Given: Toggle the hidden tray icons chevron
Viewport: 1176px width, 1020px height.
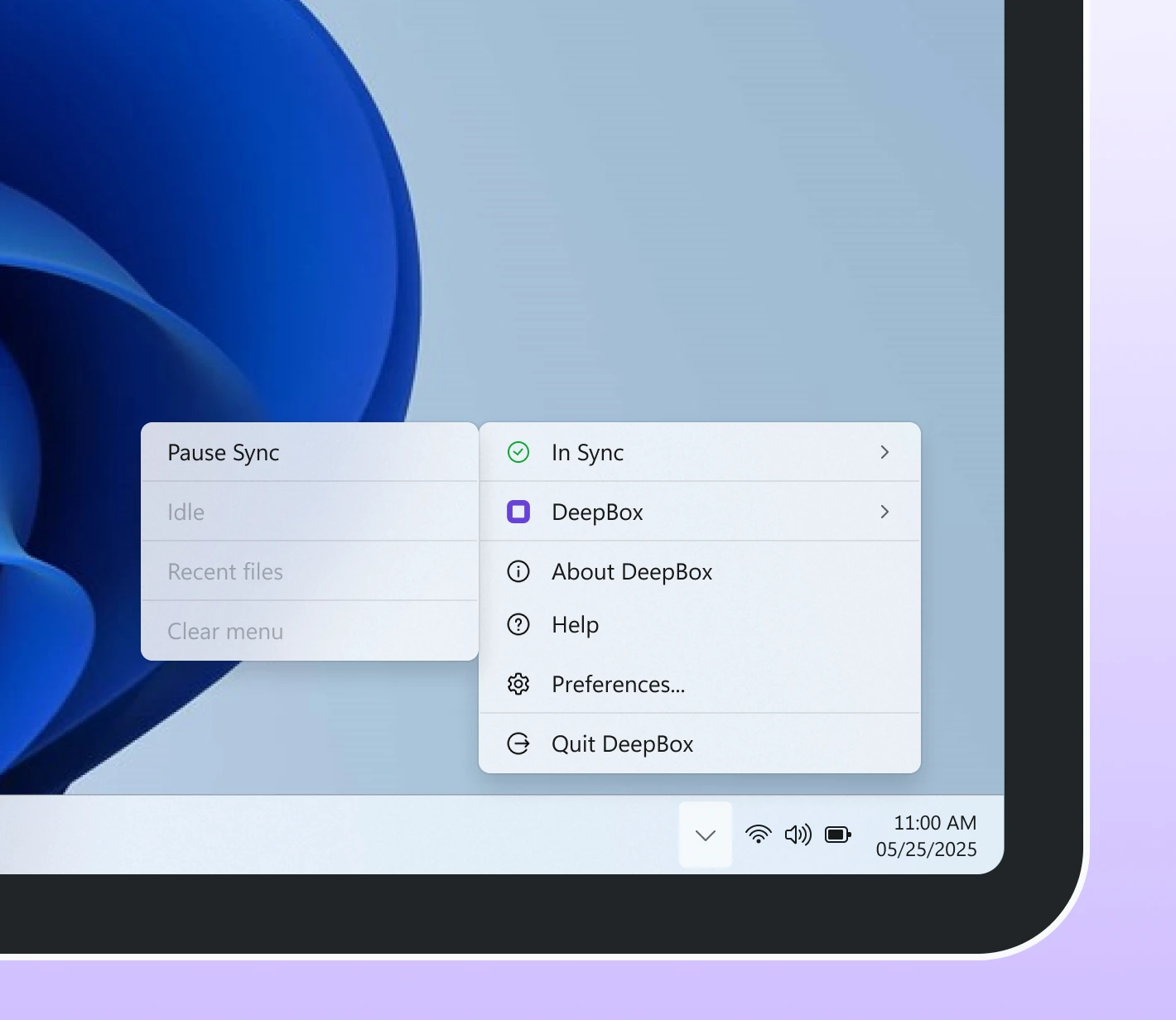Looking at the screenshot, I should tap(706, 835).
